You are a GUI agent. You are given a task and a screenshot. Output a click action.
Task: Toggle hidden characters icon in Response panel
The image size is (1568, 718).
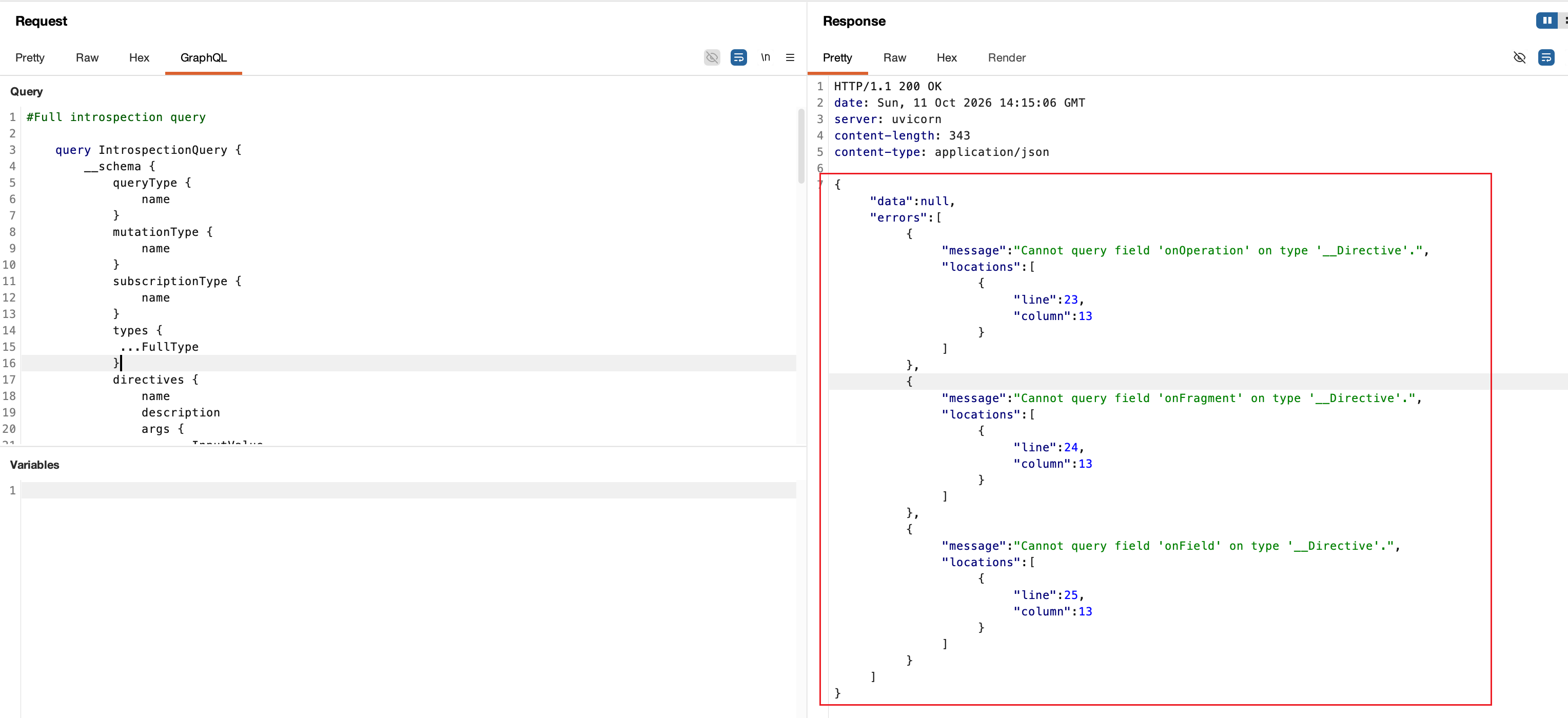pyautogui.click(x=1519, y=57)
